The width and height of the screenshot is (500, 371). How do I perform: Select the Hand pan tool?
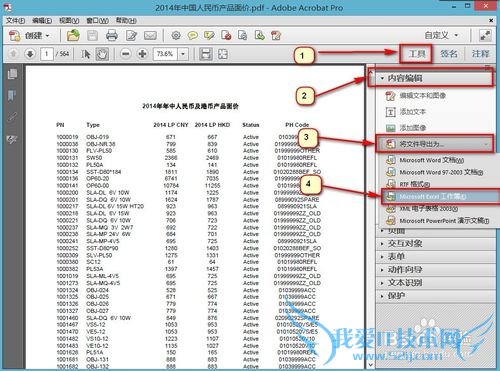102,54
